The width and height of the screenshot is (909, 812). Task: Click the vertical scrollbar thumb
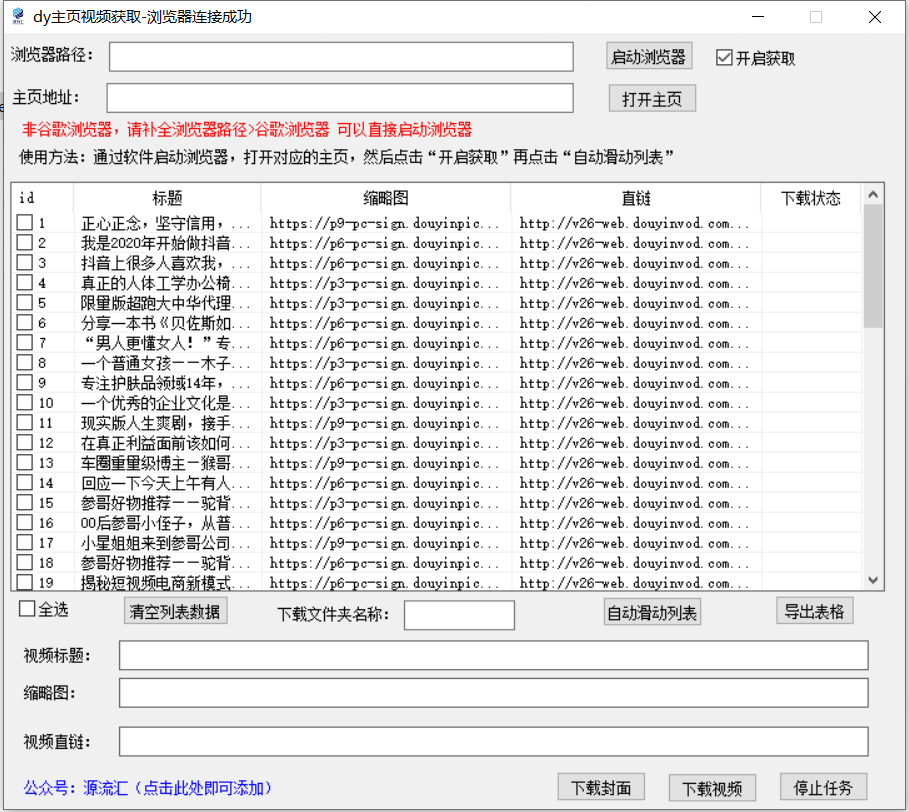(873, 266)
